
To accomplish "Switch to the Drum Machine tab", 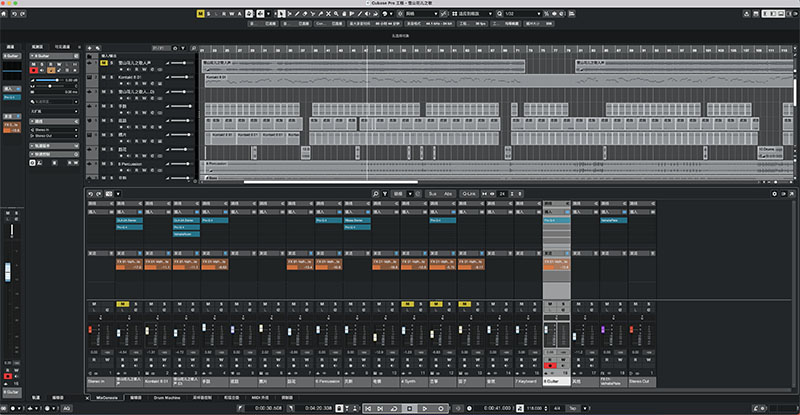I will [x=167, y=398].
